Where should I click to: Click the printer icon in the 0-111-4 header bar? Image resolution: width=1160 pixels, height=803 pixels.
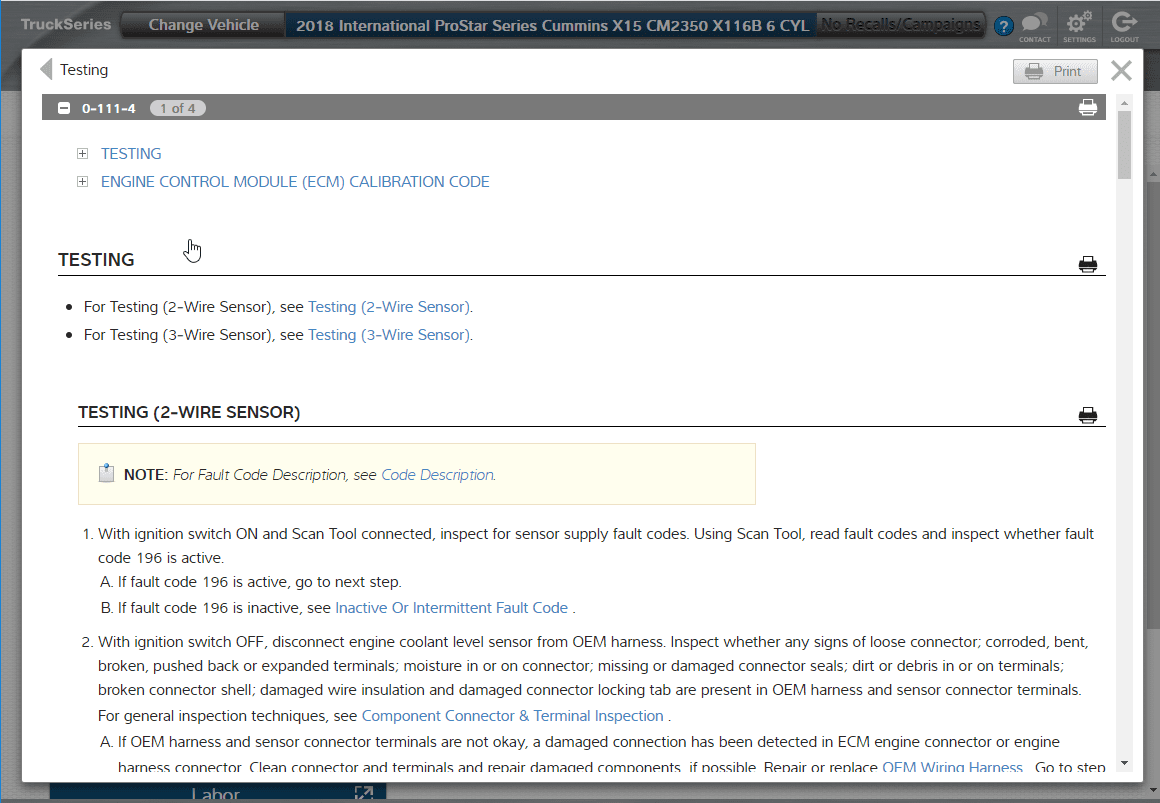click(x=1088, y=108)
